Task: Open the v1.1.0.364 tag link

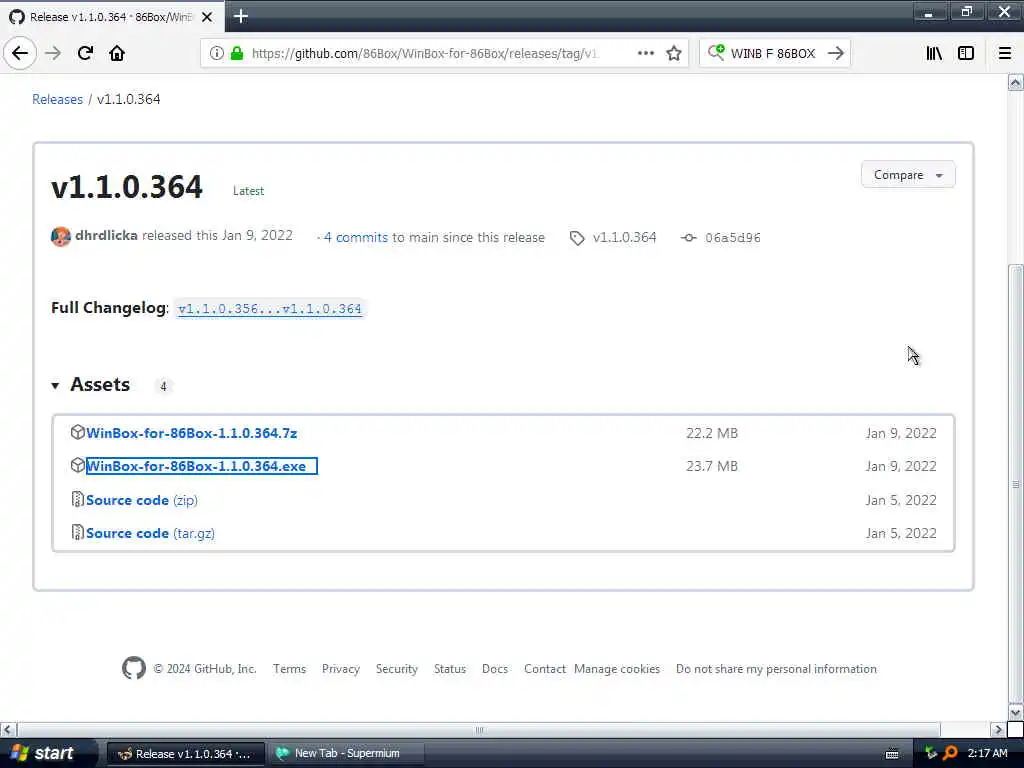Action: (x=624, y=238)
